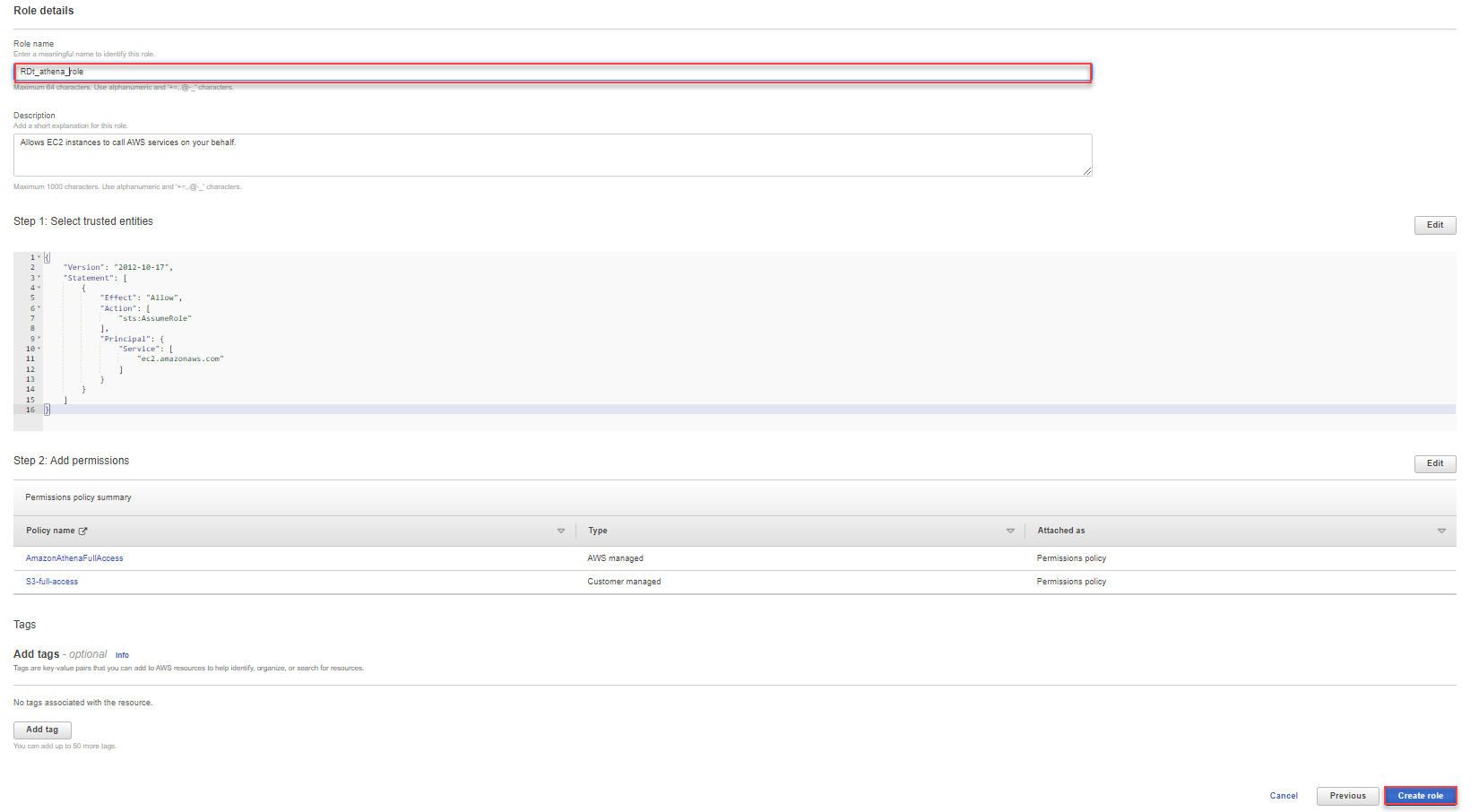Collapse the Action fold arrow on line 6
Viewport: 1479px width, 812px height.
click(x=39, y=308)
